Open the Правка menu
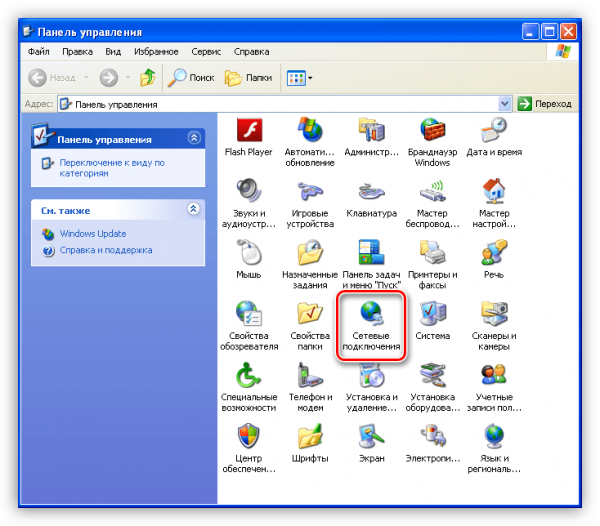The image size is (600, 526). pyautogui.click(x=77, y=52)
